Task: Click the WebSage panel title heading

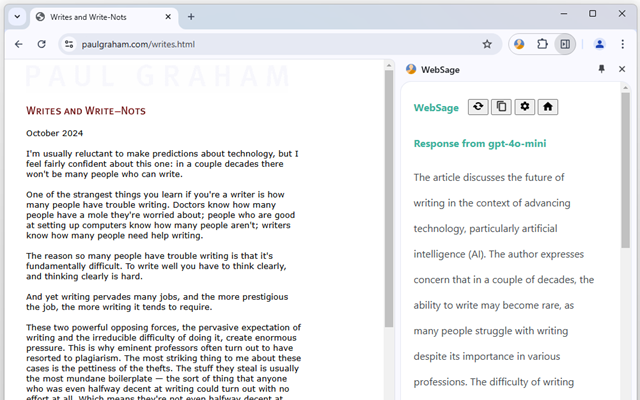Action: (x=440, y=70)
